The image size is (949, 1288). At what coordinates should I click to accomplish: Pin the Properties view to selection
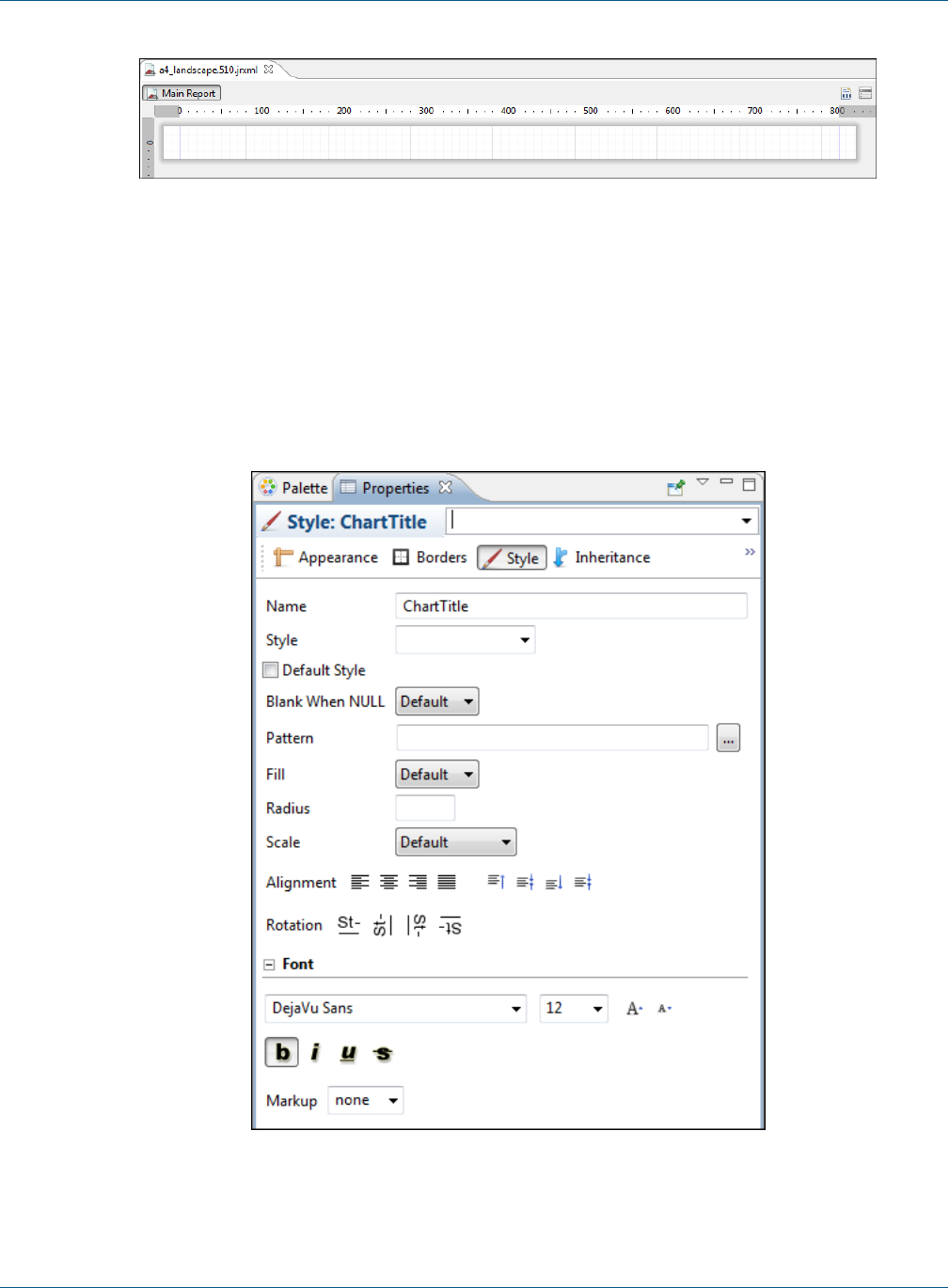coord(676,487)
